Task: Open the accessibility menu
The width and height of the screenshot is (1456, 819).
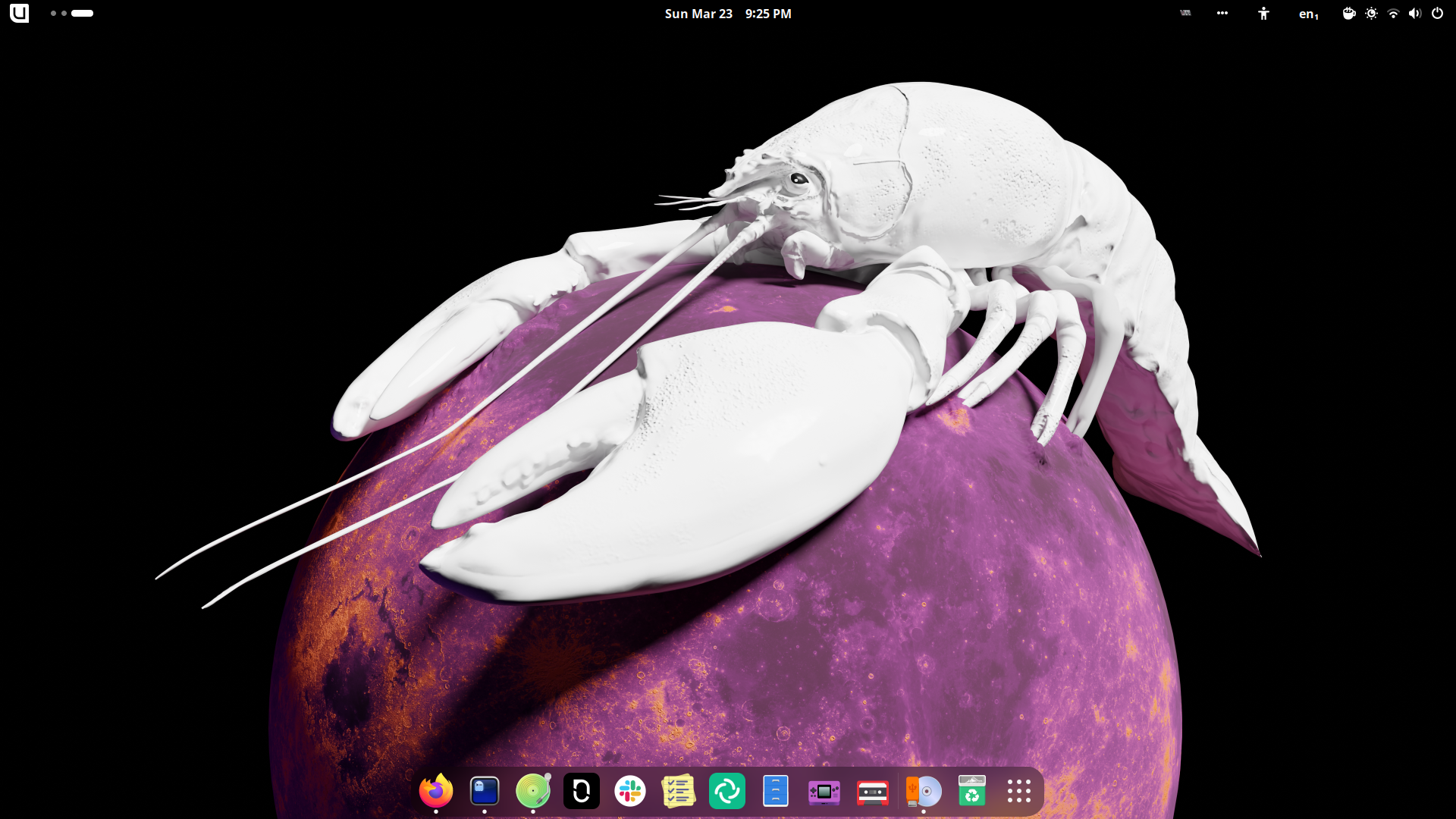Action: tap(1263, 14)
